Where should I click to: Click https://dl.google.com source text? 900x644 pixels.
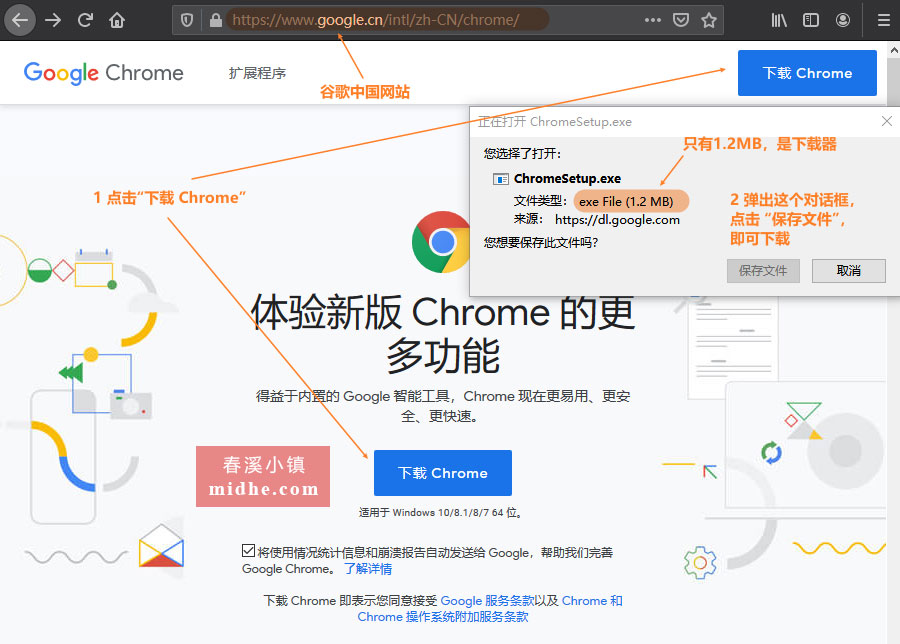pyautogui.click(x=617, y=220)
